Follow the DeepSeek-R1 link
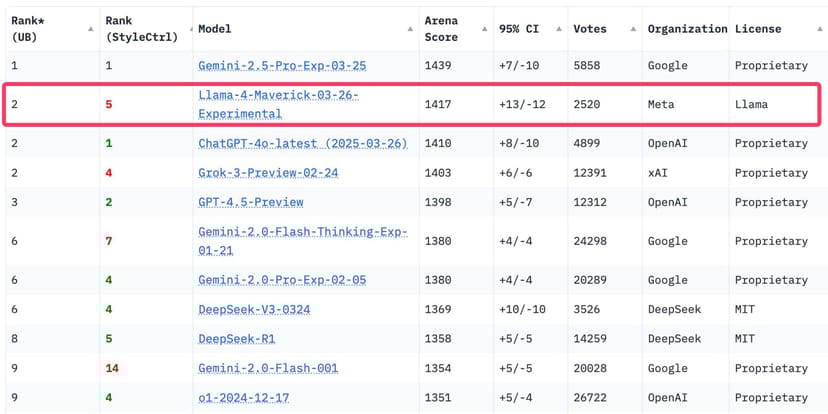Image resolution: width=828 pixels, height=414 pixels. (x=237, y=339)
